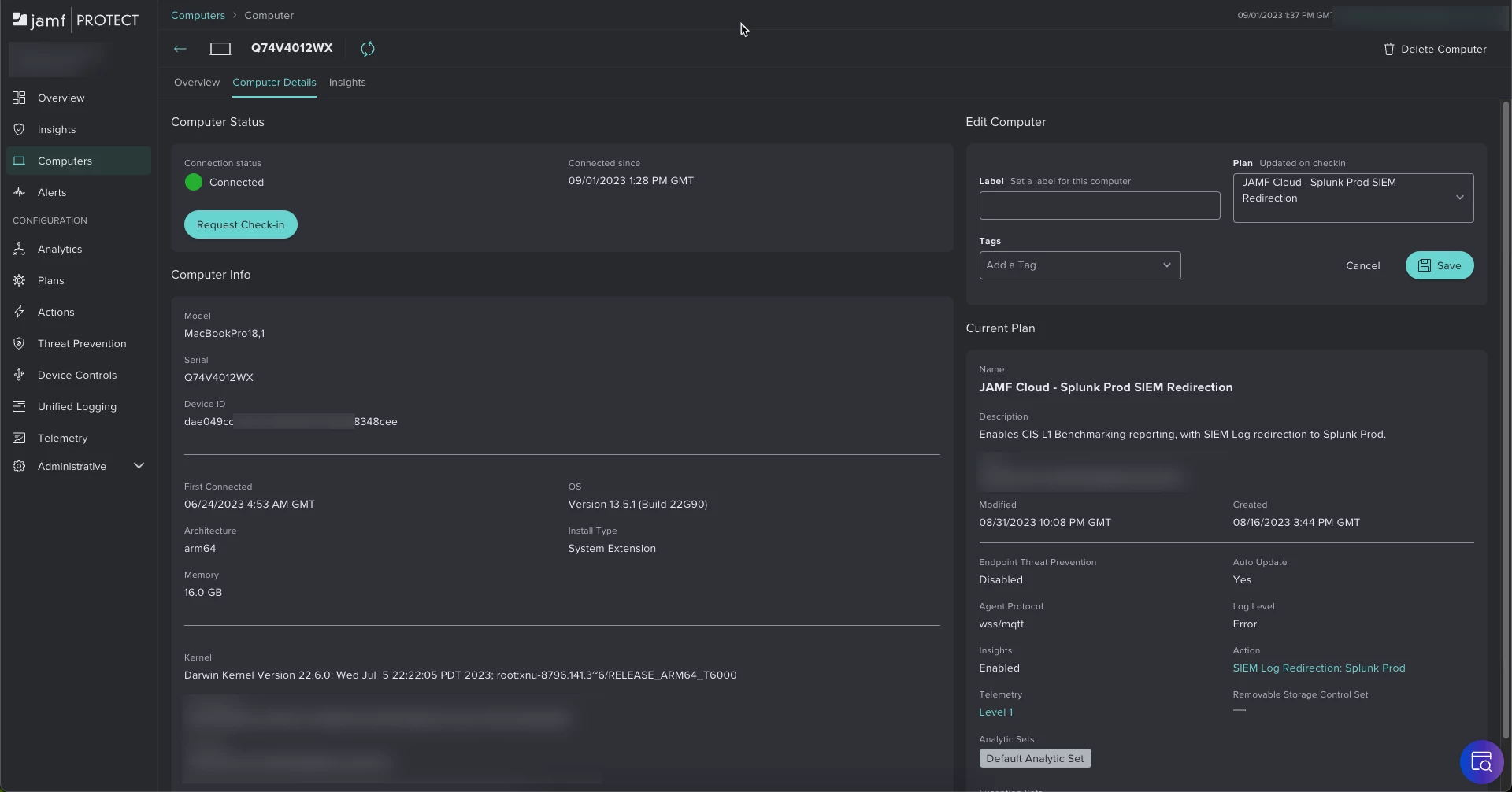Click the plan name JAMF Cloud heading
This screenshot has height=792, width=1512.
(x=1106, y=387)
